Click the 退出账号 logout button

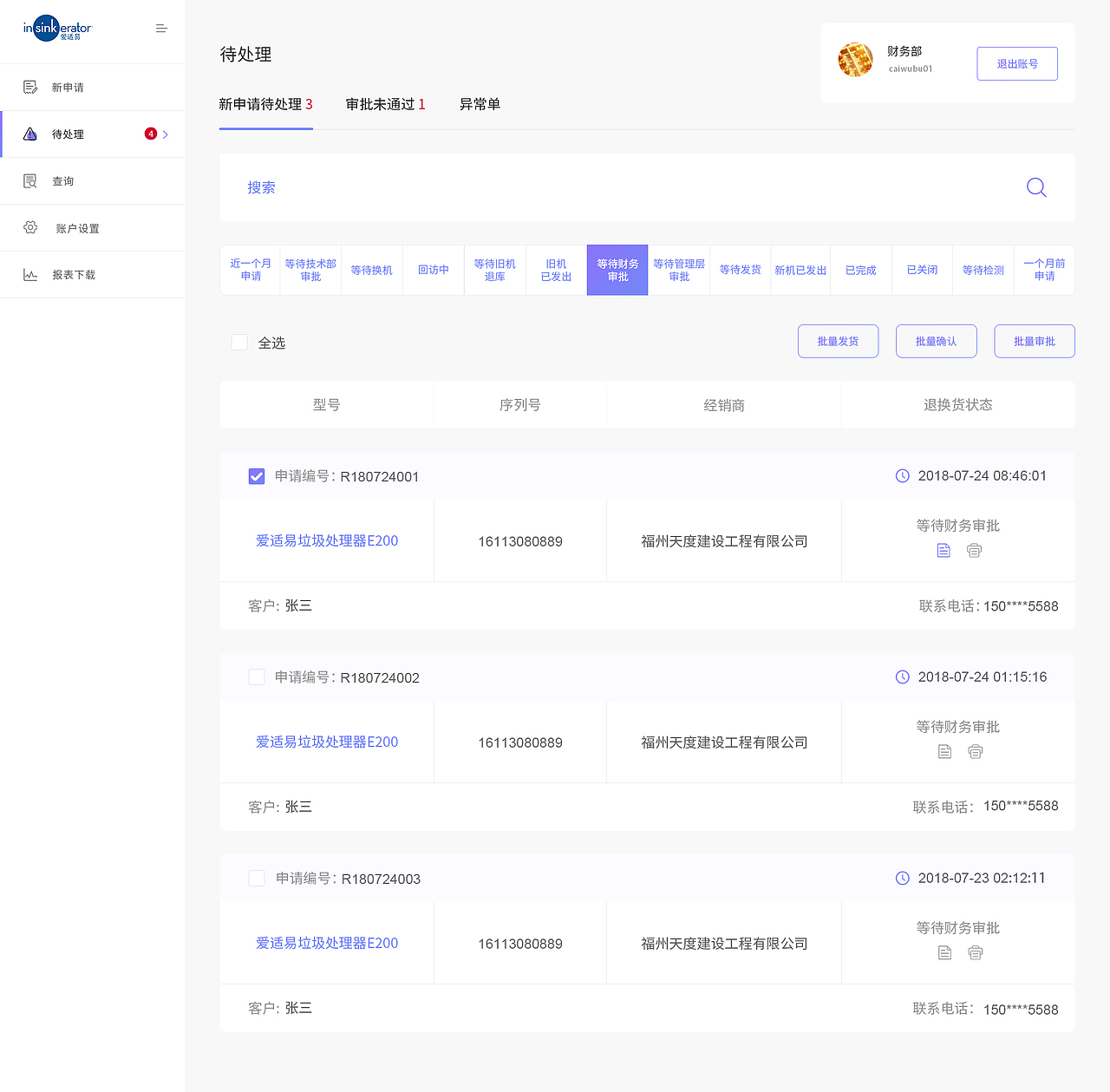click(1016, 62)
